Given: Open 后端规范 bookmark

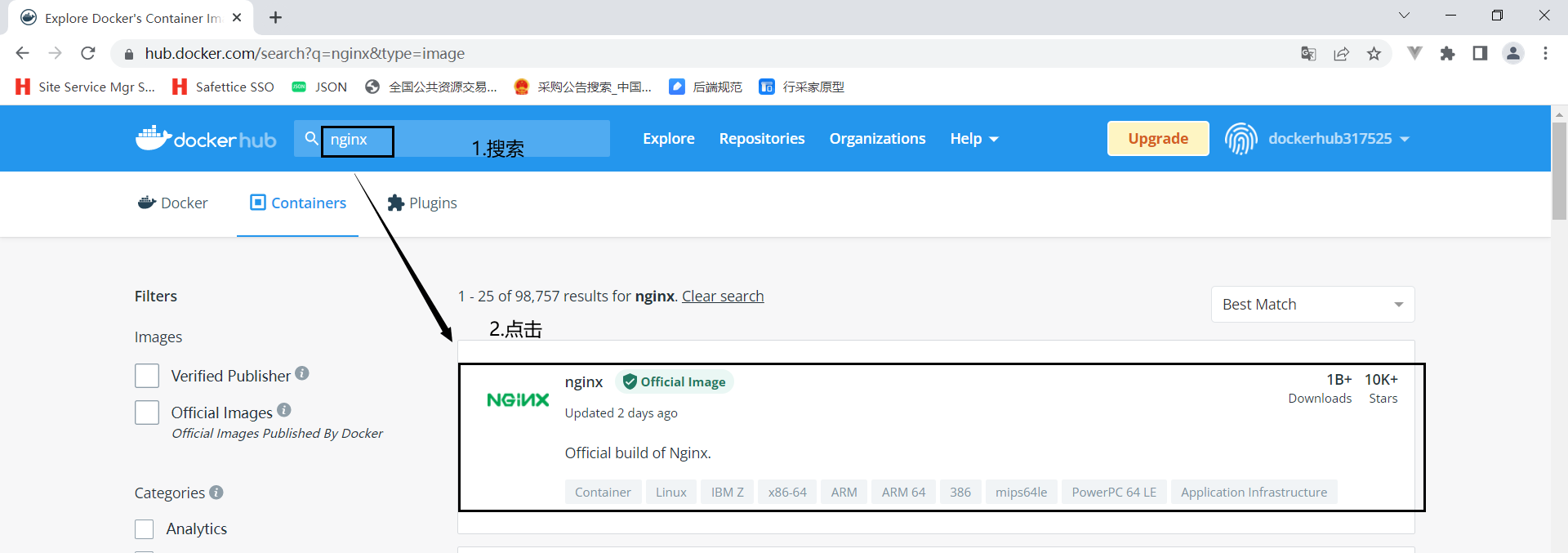Looking at the screenshot, I should [706, 87].
